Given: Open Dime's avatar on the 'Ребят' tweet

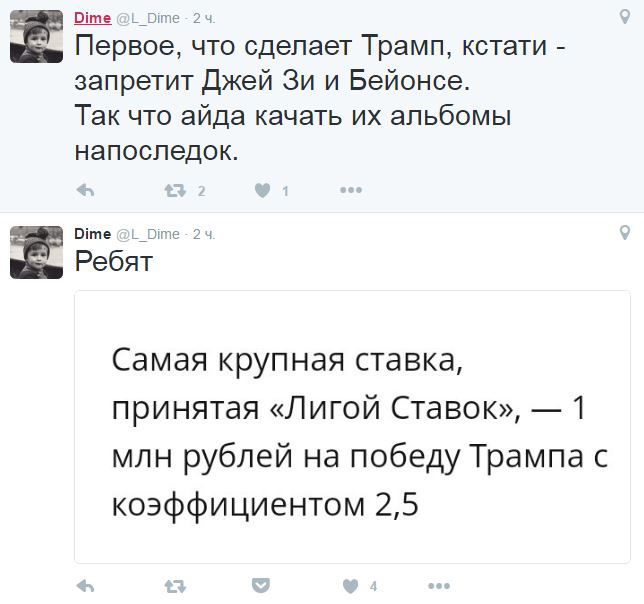Looking at the screenshot, I should (x=36, y=252).
